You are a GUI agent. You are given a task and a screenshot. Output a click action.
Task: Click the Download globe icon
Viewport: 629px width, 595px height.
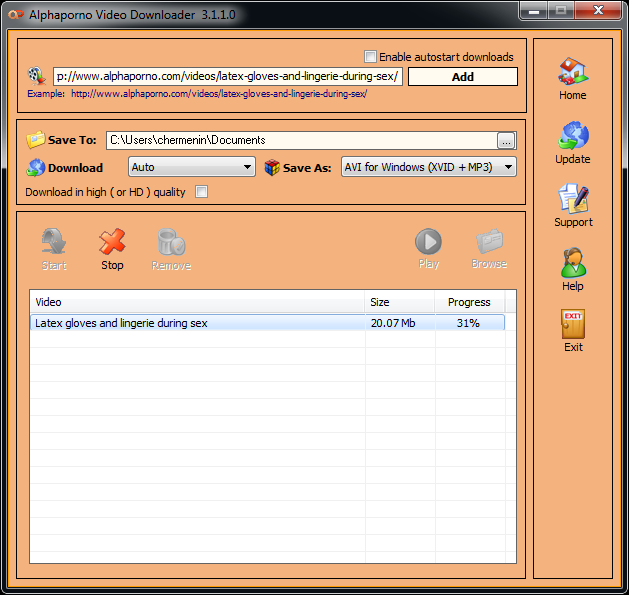[36, 167]
